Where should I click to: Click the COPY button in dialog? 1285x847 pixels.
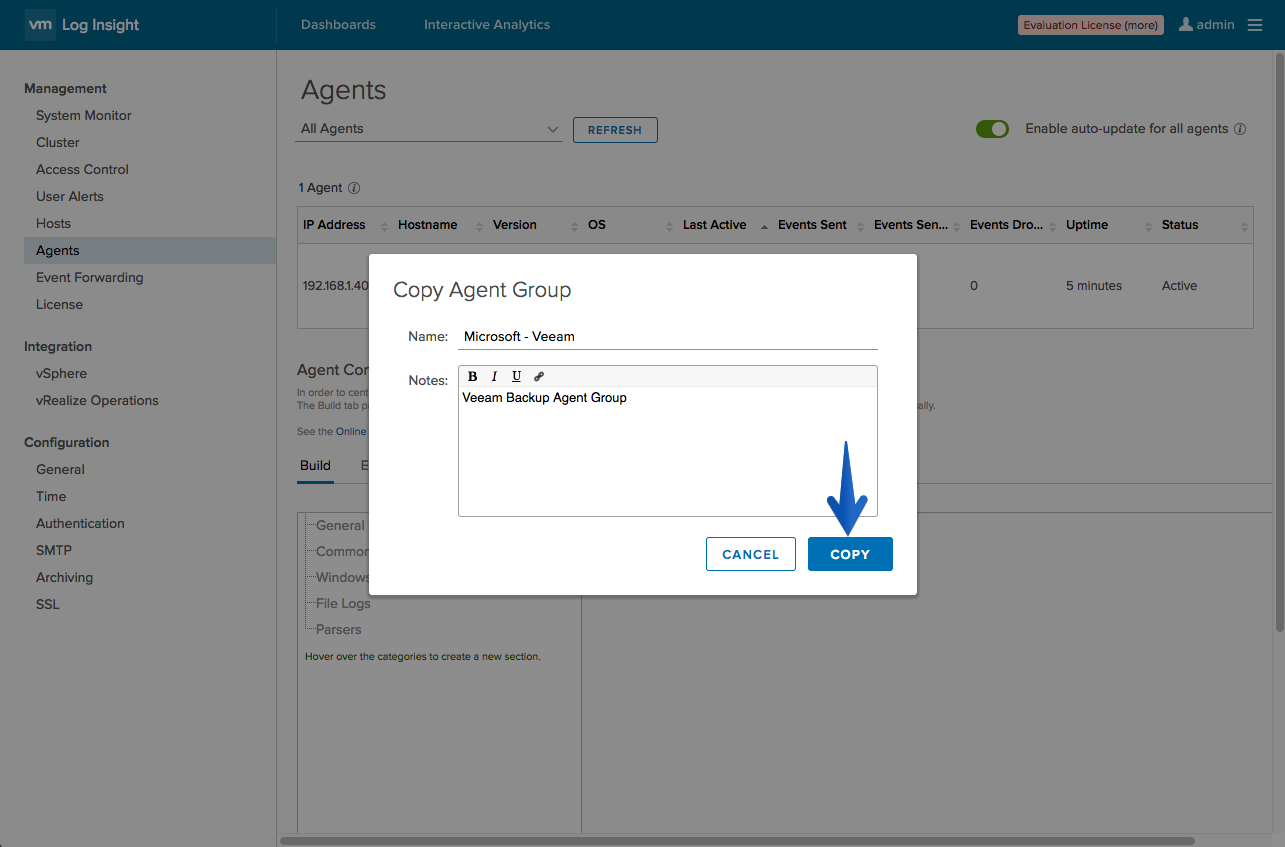pyautogui.click(x=850, y=554)
